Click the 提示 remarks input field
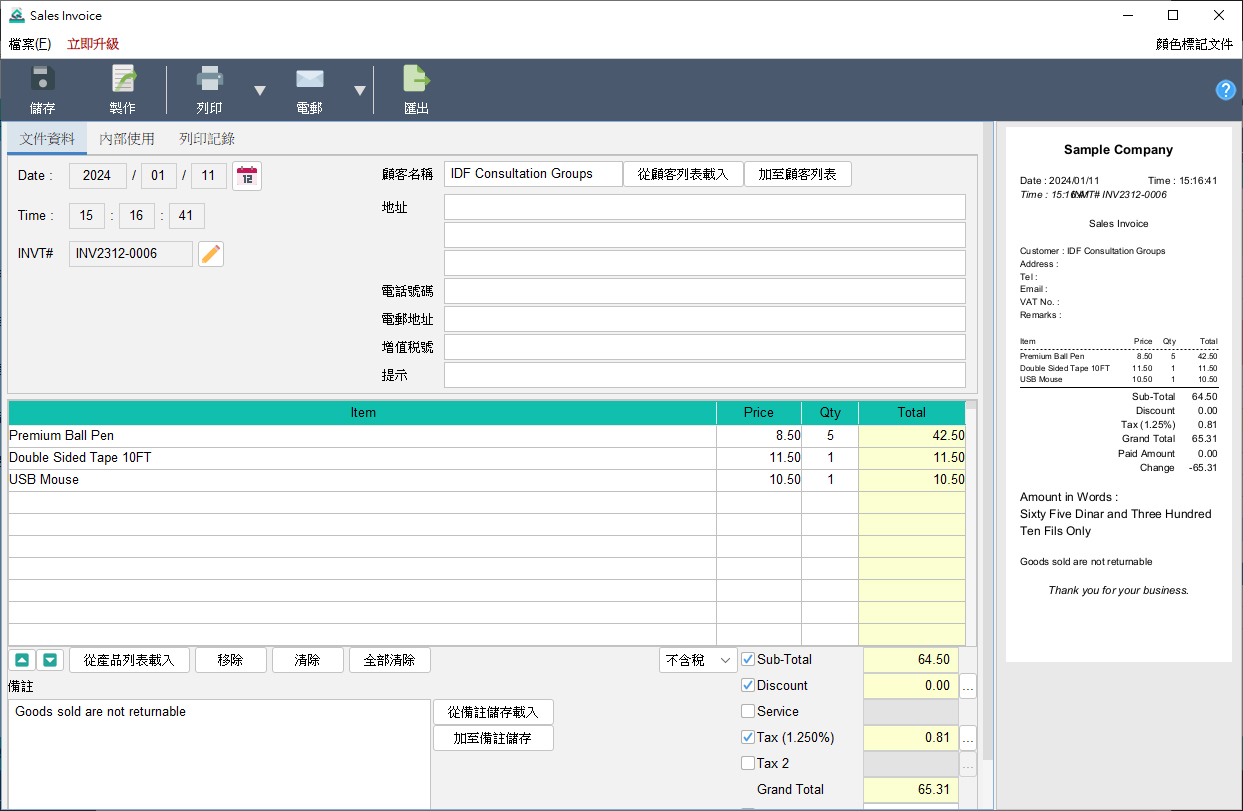The width and height of the screenshot is (1243, 811). pyautogui.click(x=705, y=375)
